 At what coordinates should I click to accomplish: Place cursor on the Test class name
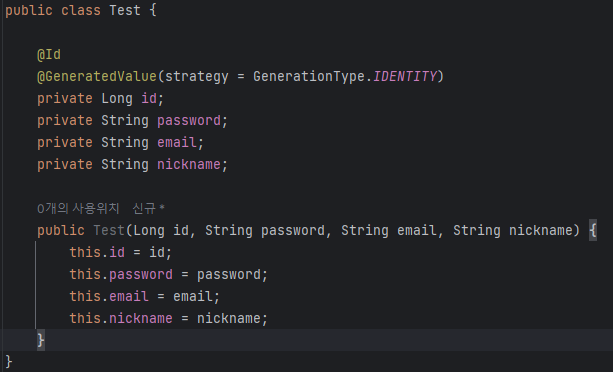pos(125,10)
